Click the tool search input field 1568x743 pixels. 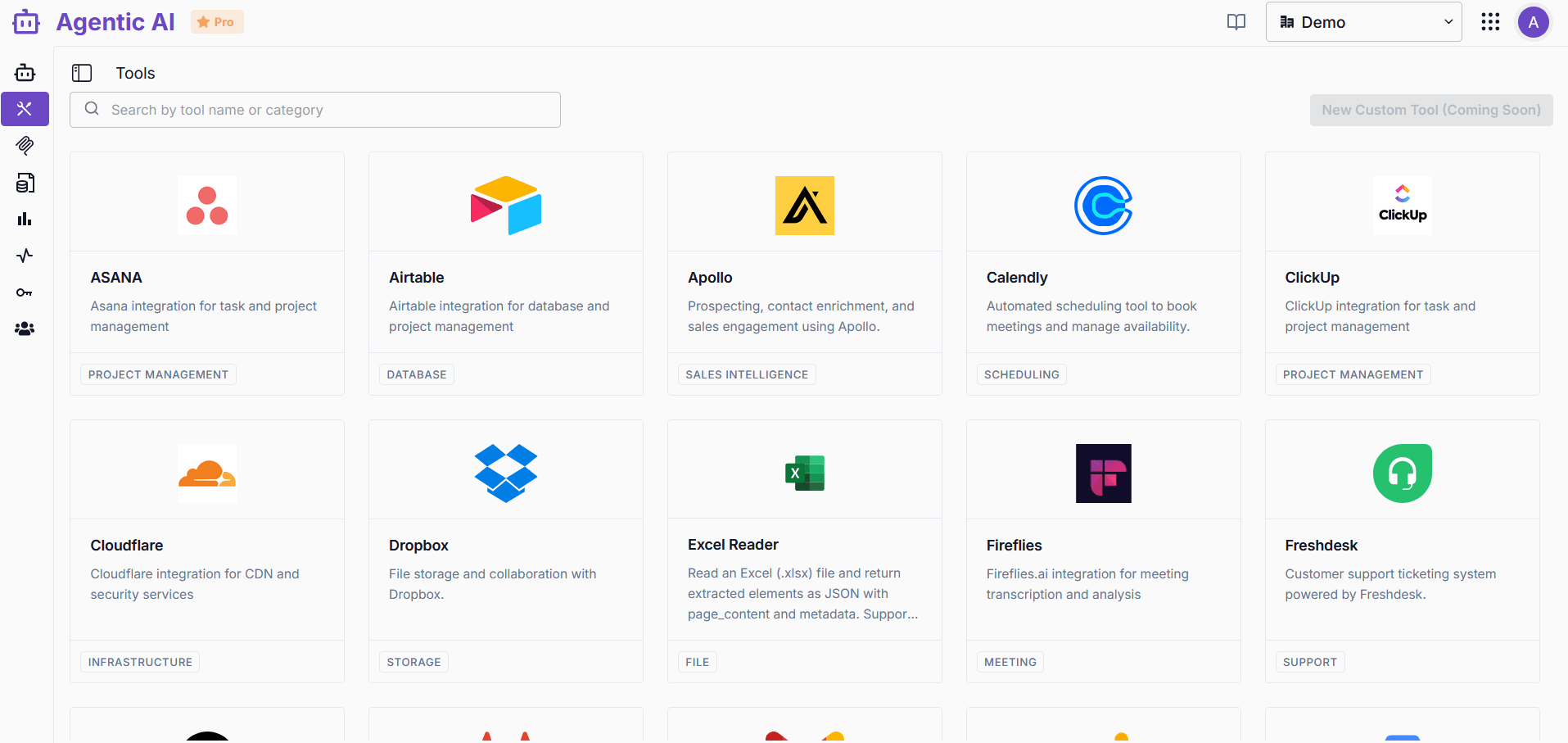point(314,109)
